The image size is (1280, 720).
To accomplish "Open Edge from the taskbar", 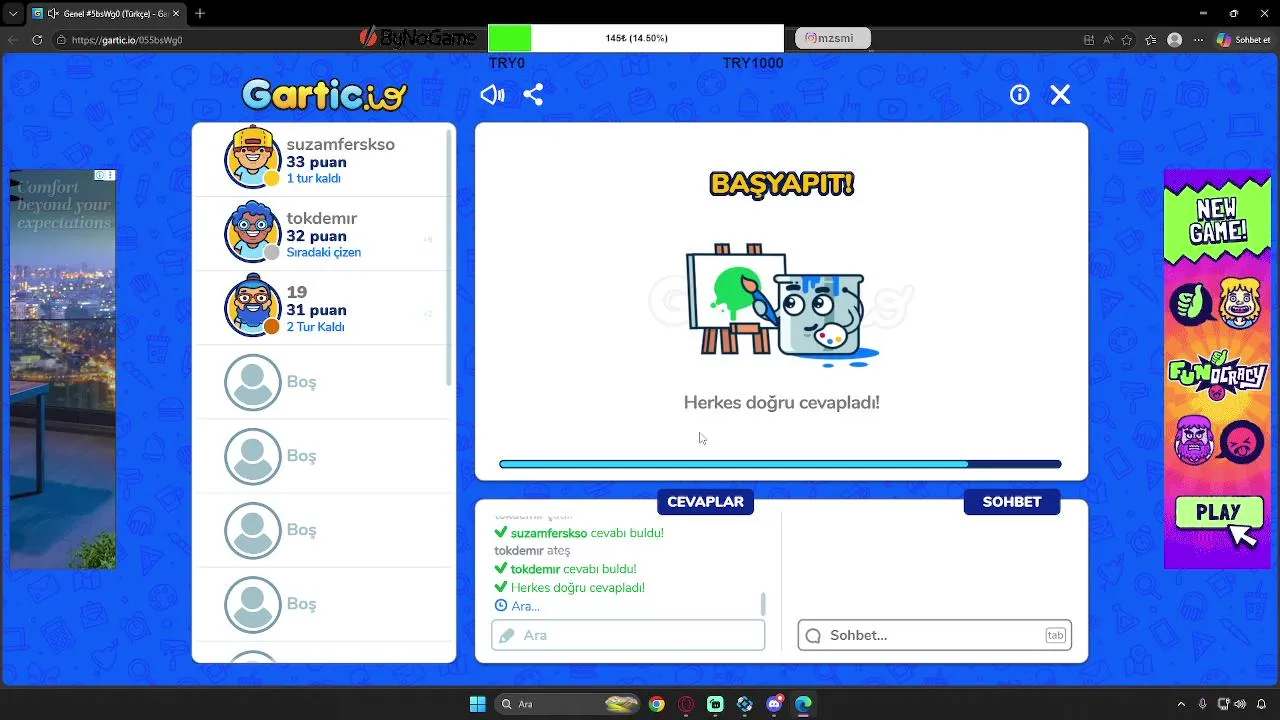I will [803, 704].
